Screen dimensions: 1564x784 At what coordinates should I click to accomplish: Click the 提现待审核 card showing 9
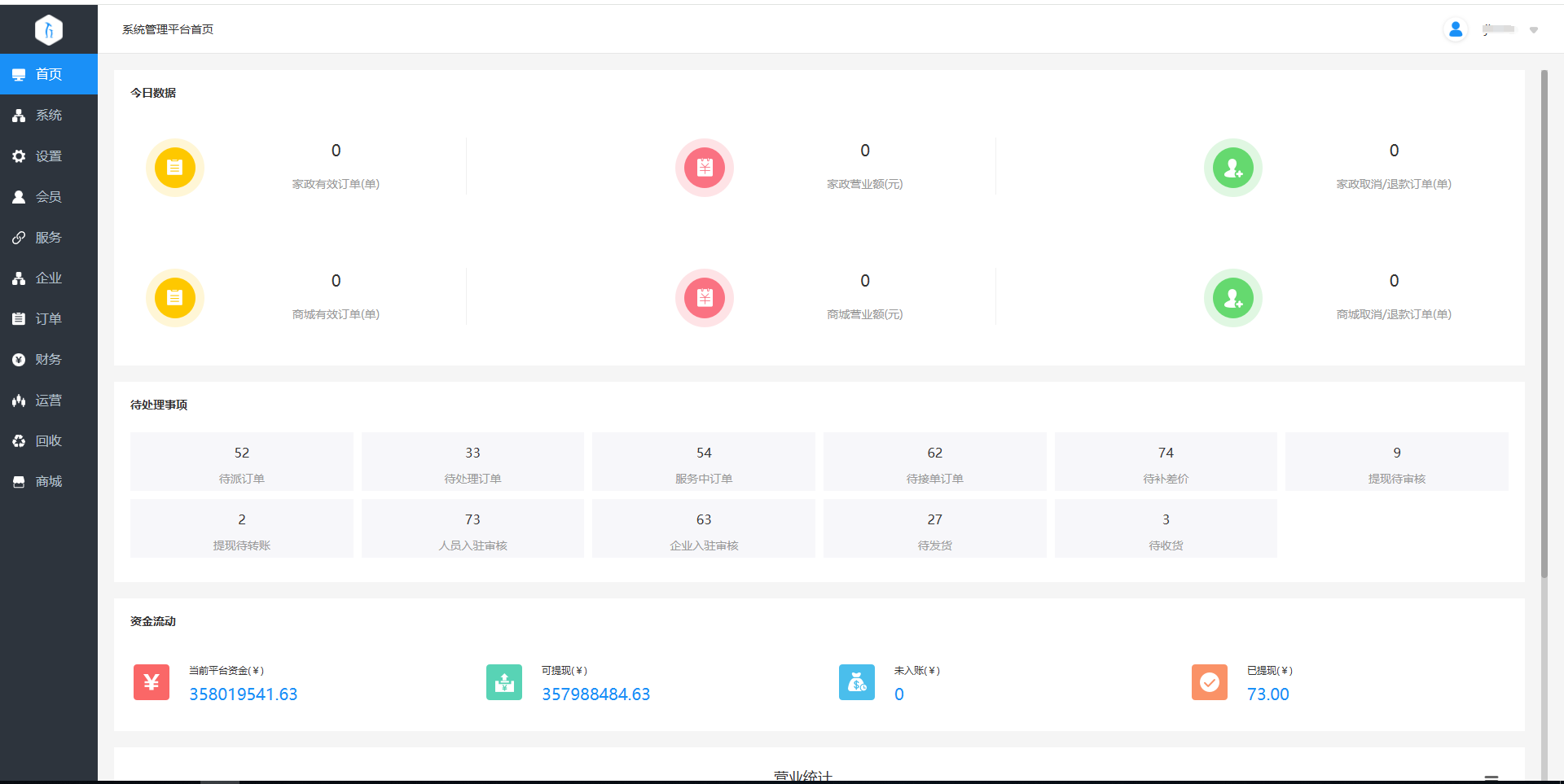pyautogui.click(x=1396, y=462)
